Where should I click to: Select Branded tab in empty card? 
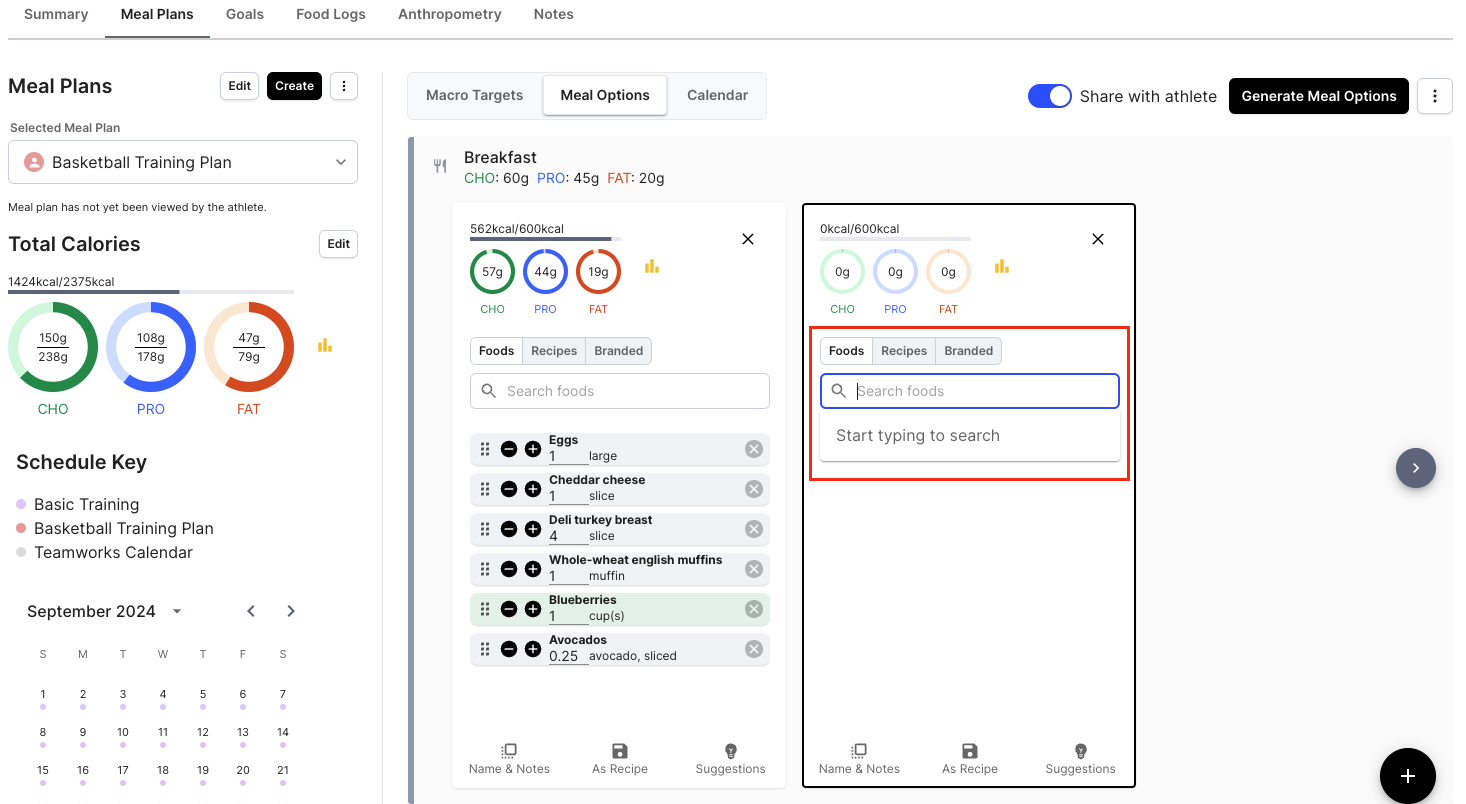pyautogui.click(x=969, y=351)
